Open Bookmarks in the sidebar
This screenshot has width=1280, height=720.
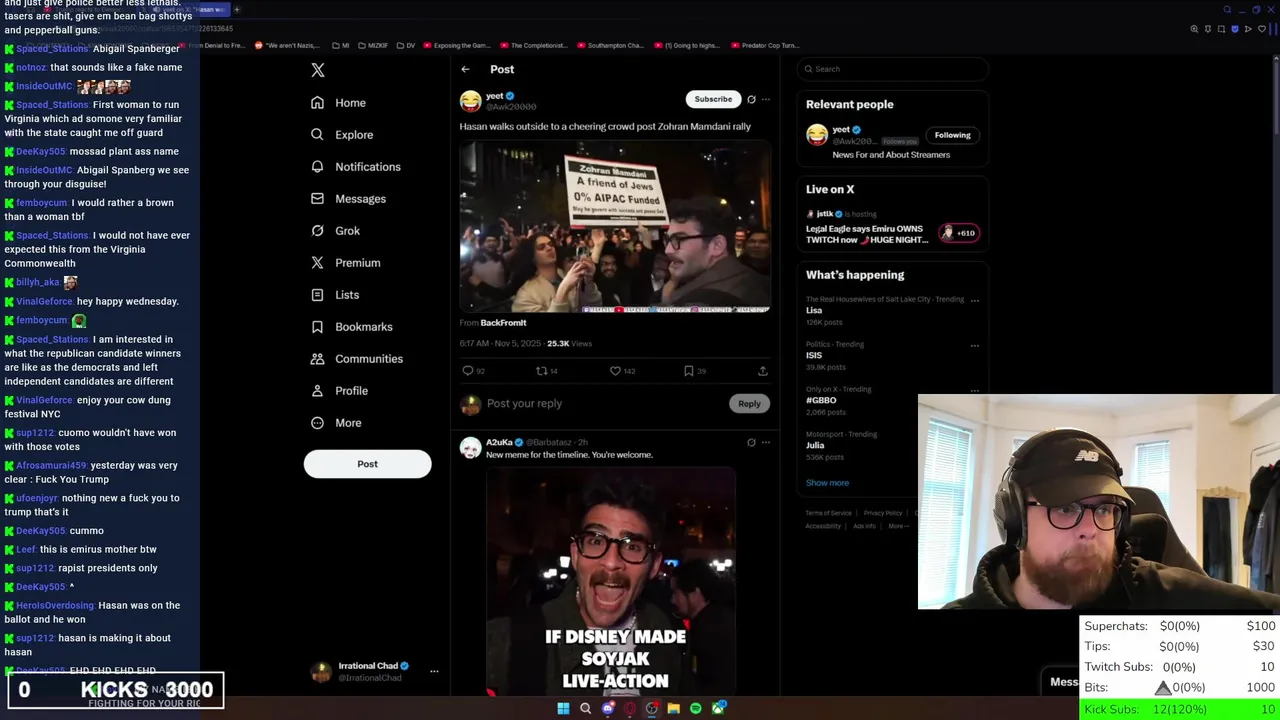tap(351, 327)
